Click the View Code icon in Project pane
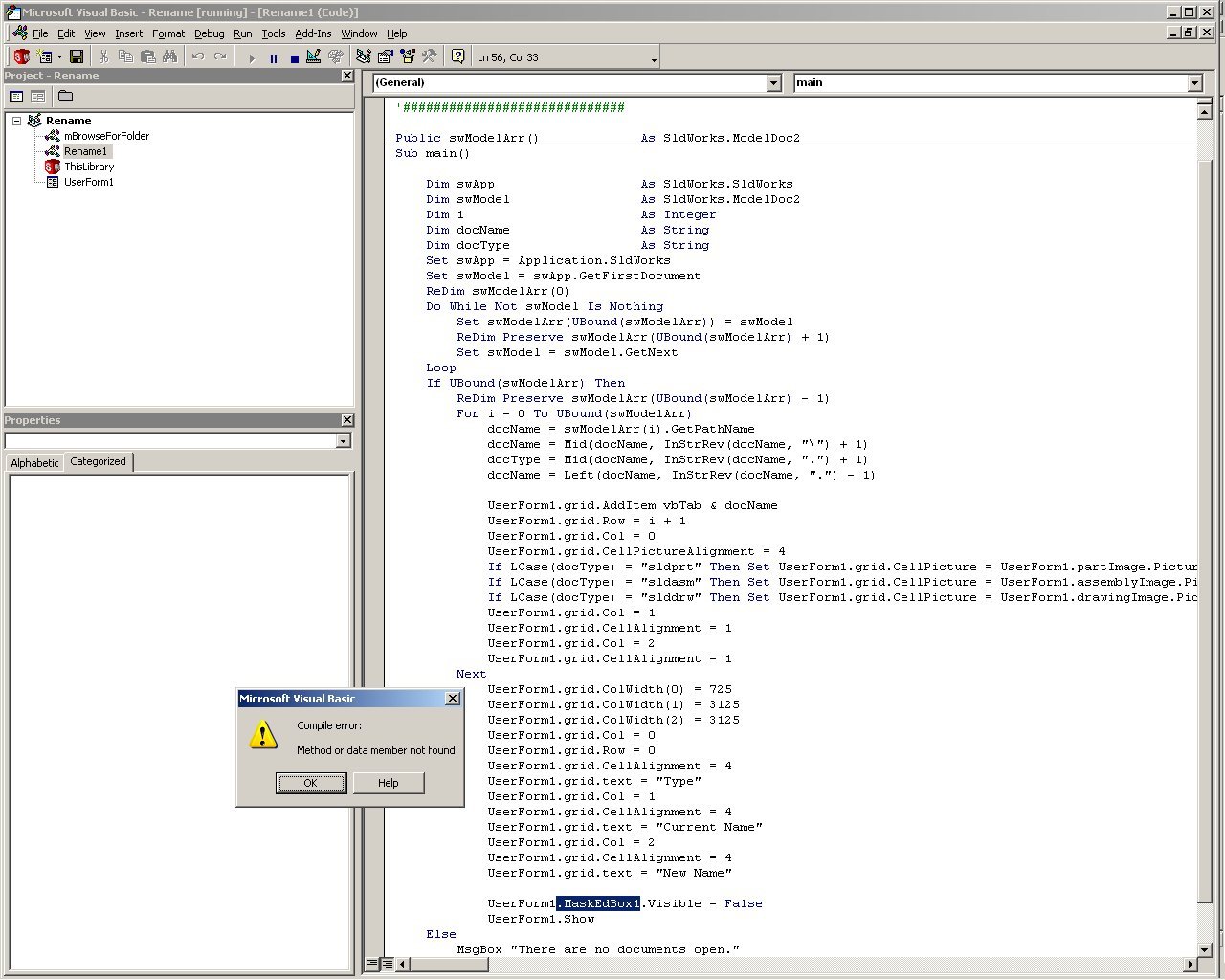The height and width of the screenshot is (980, 1225). coord(16,97)
